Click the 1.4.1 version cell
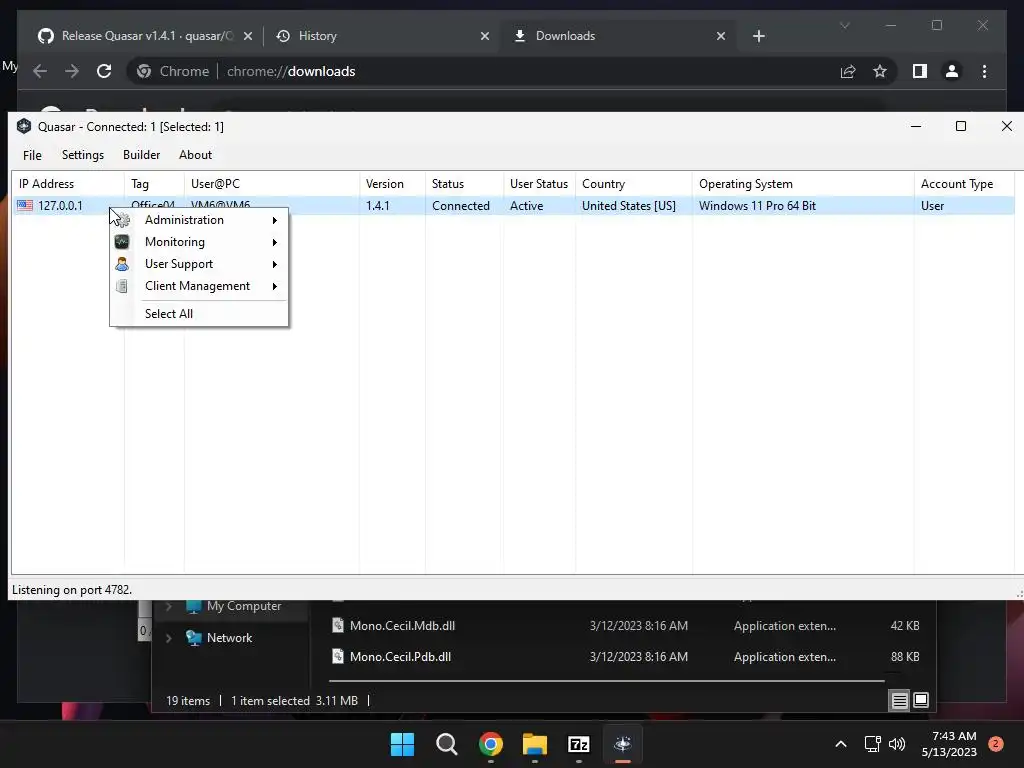The image size is (1024, 768). (377, 206)
